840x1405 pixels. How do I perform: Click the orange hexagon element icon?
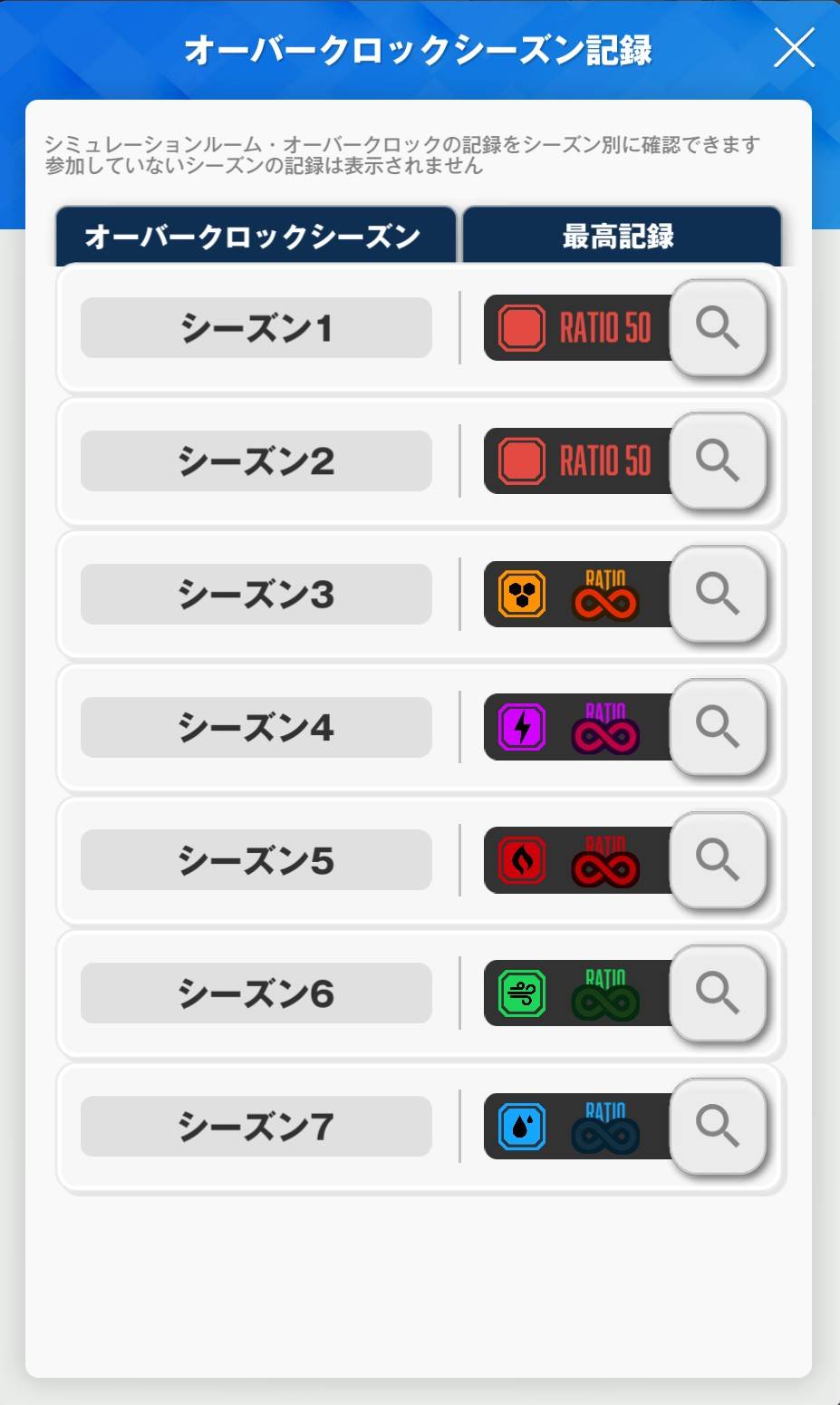point(522,595)
